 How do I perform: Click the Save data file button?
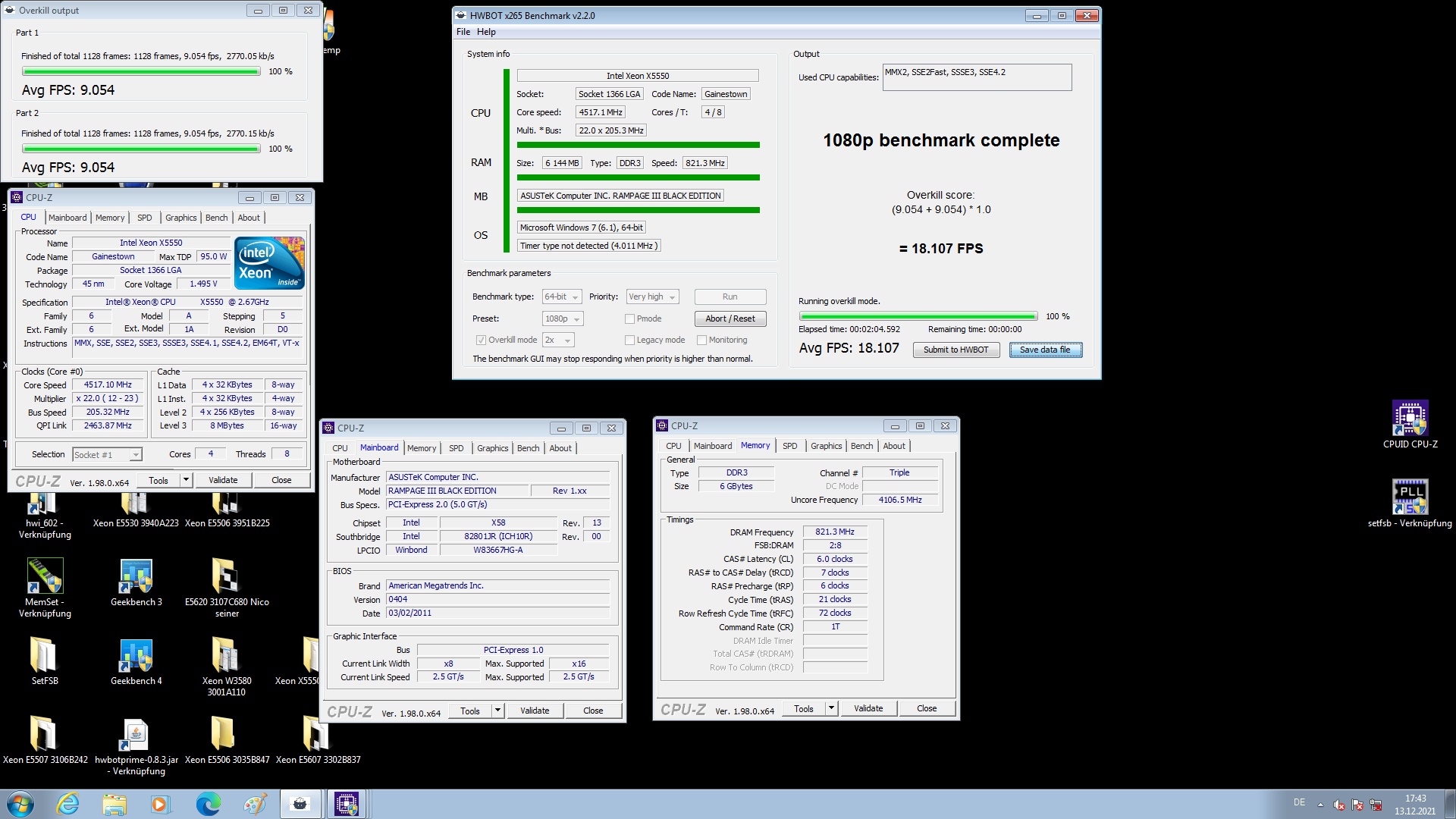[x=1045, y=350]
